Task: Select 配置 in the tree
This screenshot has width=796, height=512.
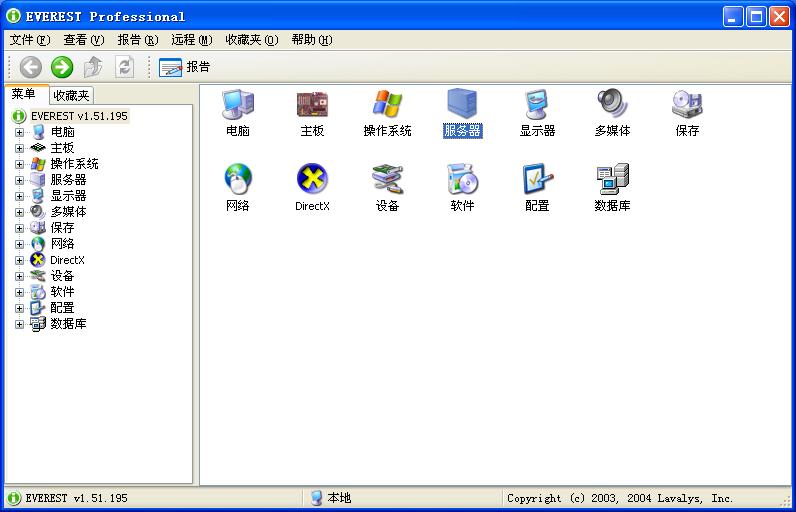Action: (62, 308)
